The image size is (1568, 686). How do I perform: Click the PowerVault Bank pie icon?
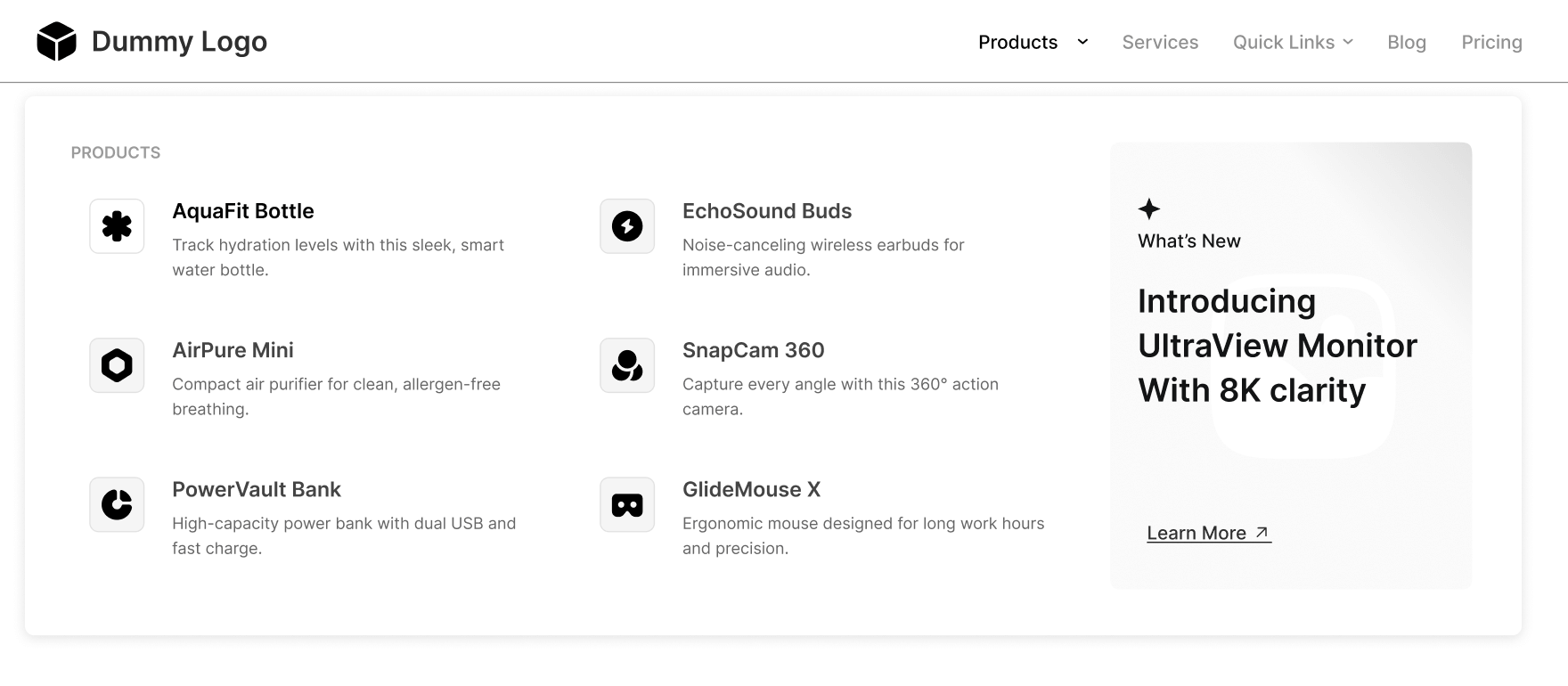[117, 504]
